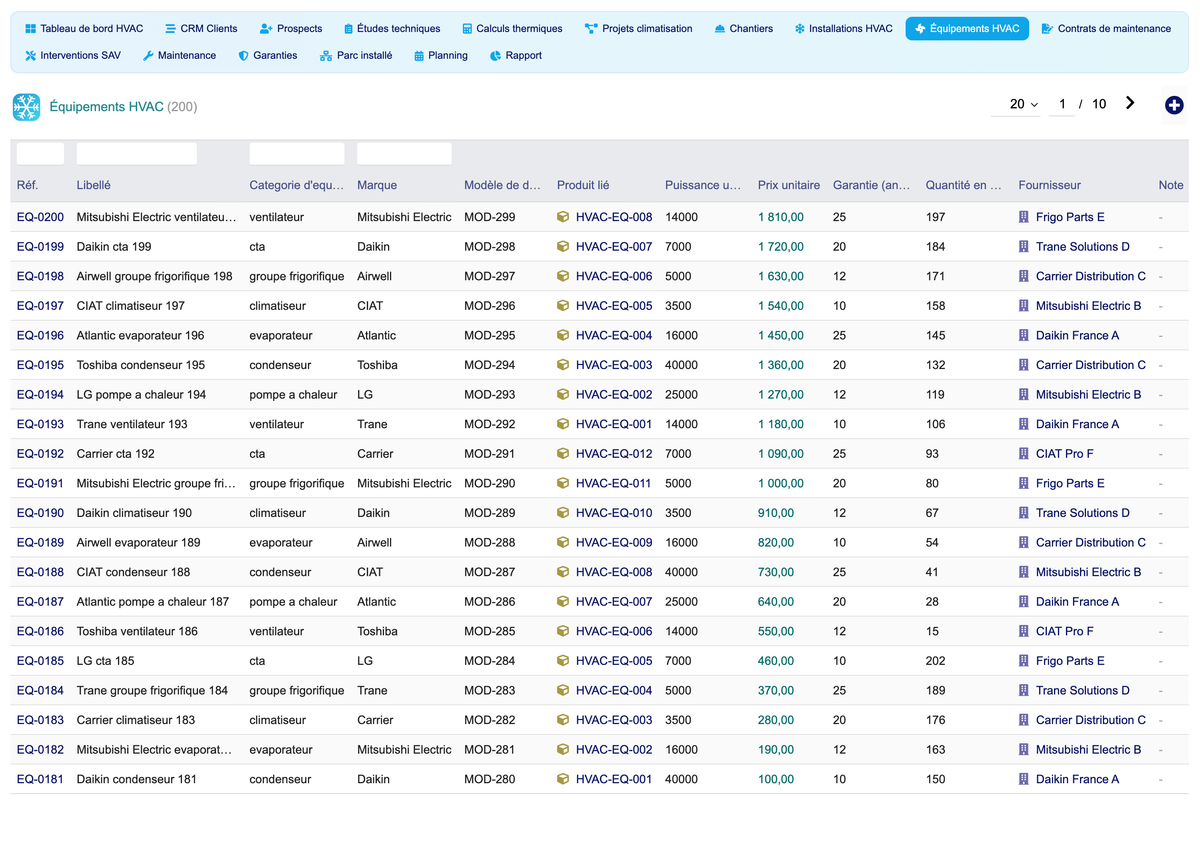Click product cube icon in EQ-0184 row
The height and width of the screenshot is (842, 1200).
pyautogui.click(x=563, y=691)
